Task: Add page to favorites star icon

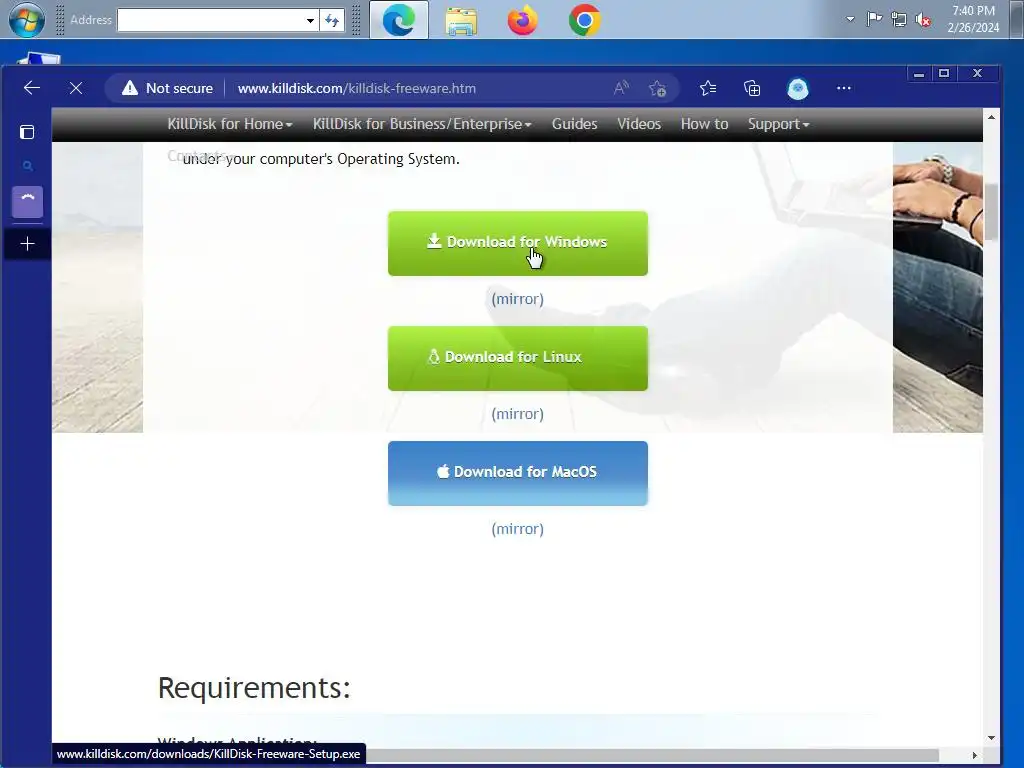Action: 658,88
